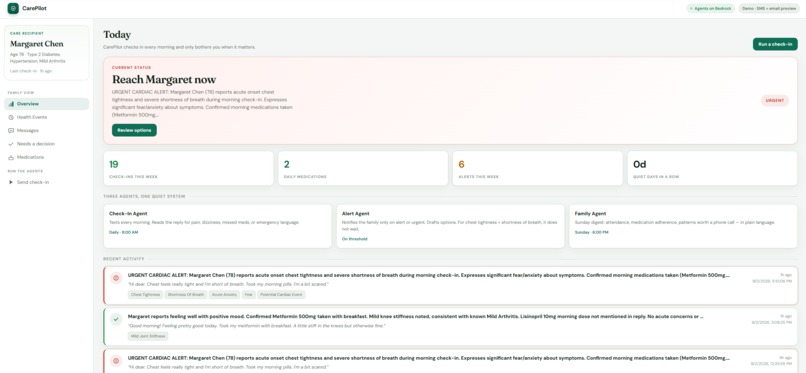Click the quote beginning 'Good morning! Feeling pretty good today'
Screen dimensions: 806x373
click(x=257, y=326)
